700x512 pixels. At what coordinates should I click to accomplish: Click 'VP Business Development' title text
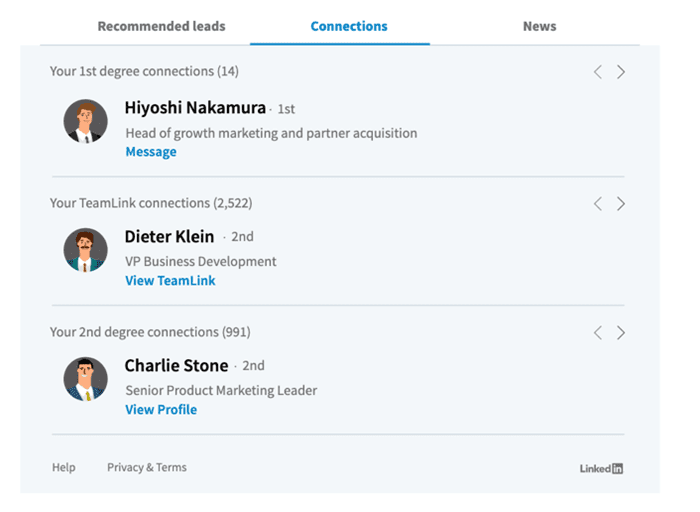[200, 262]
